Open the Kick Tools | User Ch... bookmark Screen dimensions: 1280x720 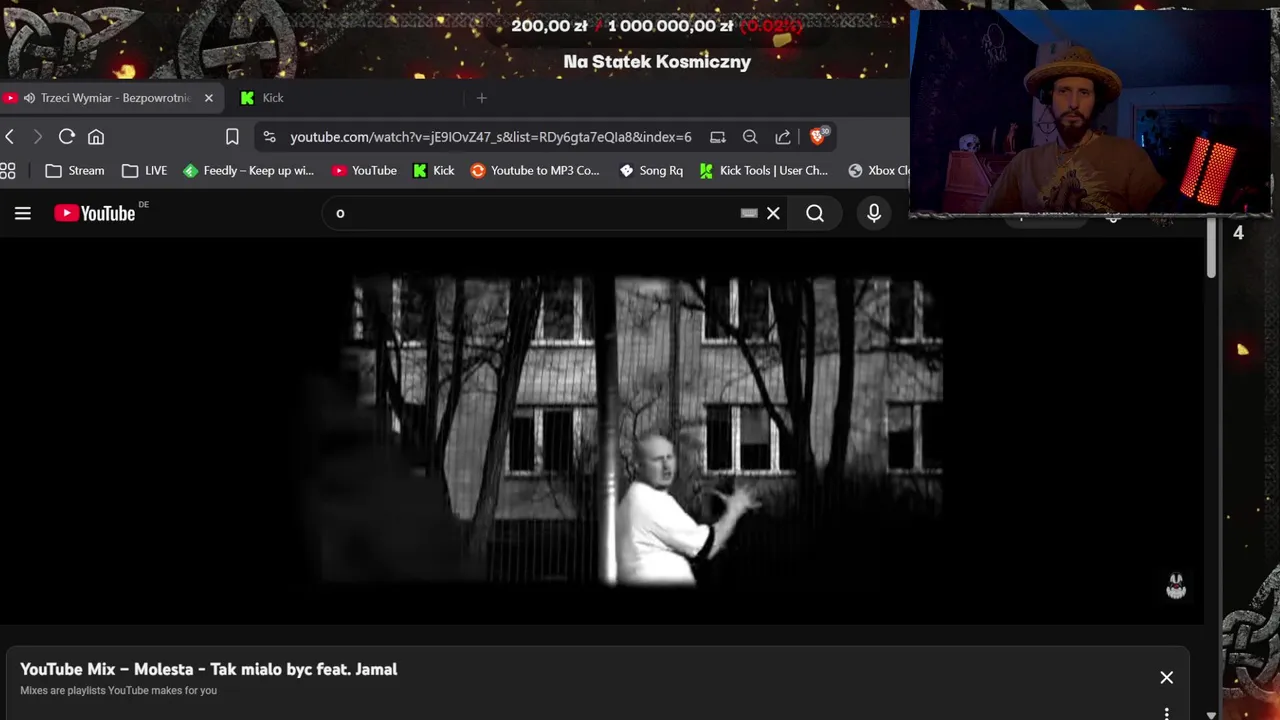pos(764,171)
